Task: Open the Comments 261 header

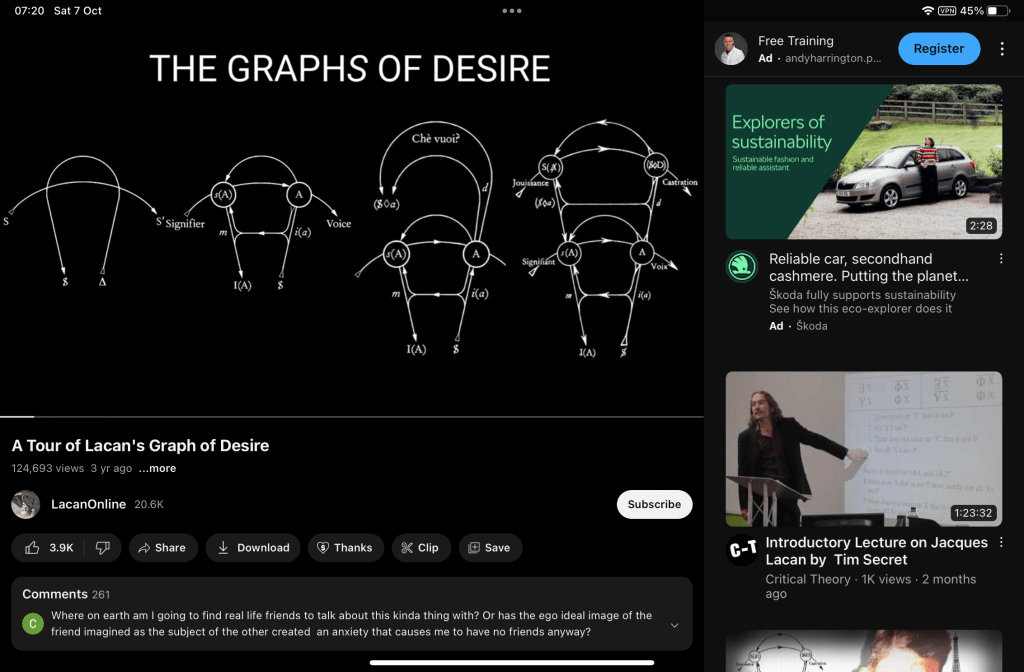Action: point(66,594)
